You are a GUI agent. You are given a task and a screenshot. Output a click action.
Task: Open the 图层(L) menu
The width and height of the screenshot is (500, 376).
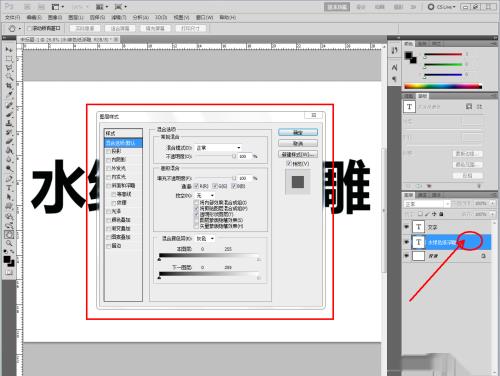click(76, 17)
